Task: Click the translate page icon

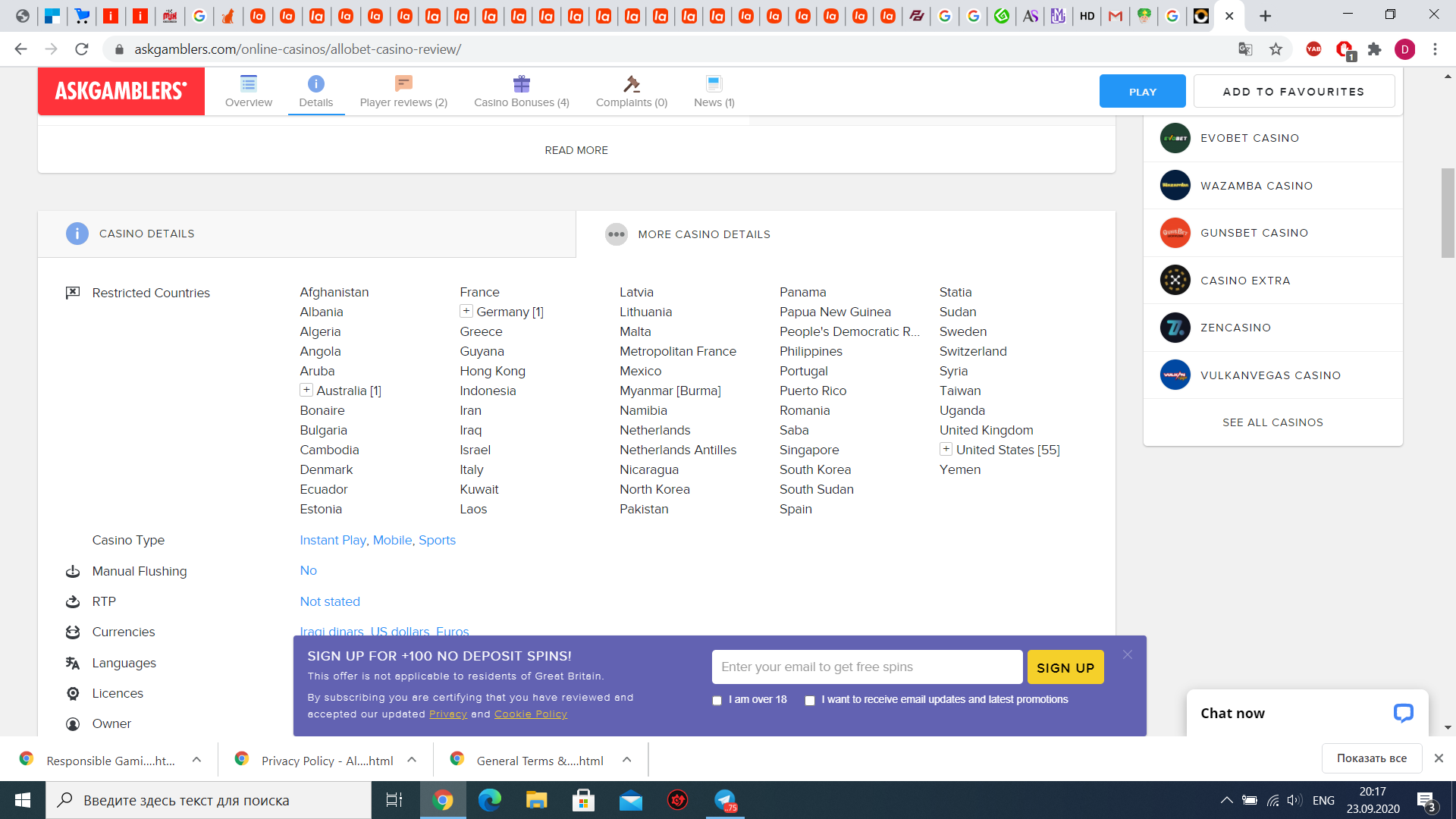Action: pyautogui.click(x=1245, y=49)
